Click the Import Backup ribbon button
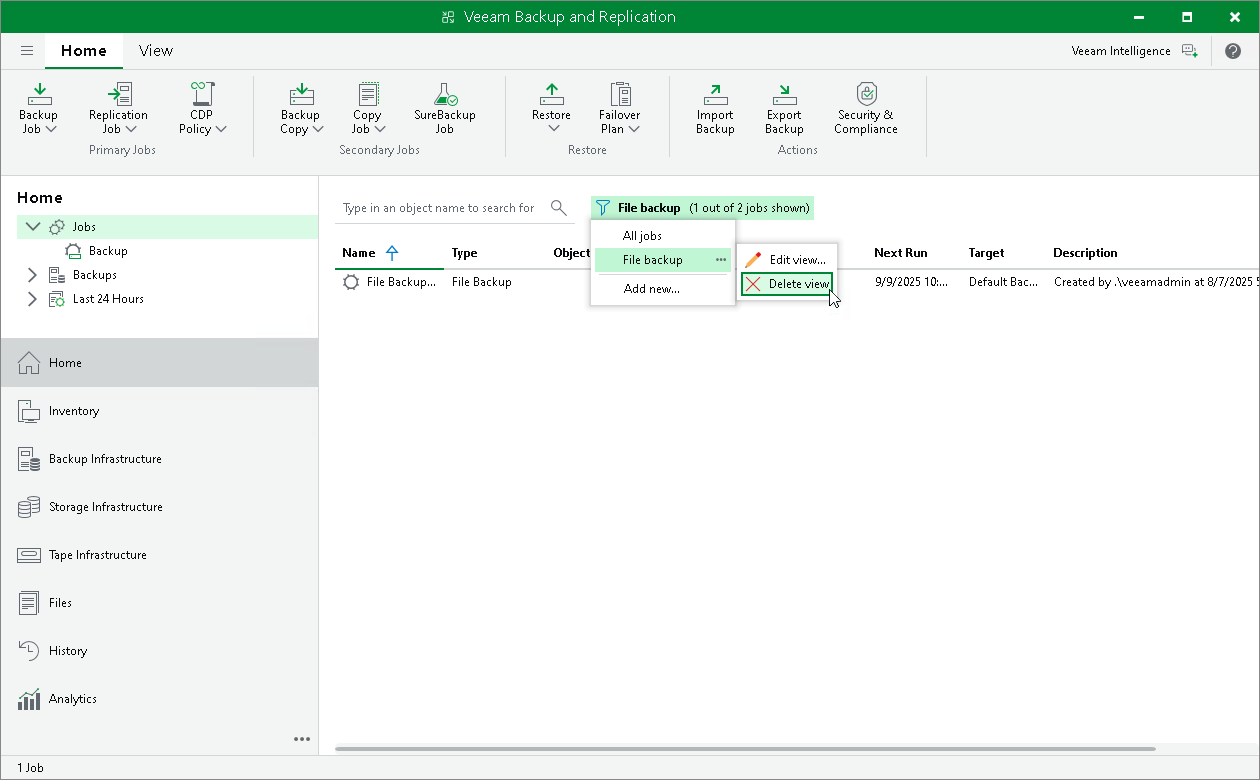 715,108
